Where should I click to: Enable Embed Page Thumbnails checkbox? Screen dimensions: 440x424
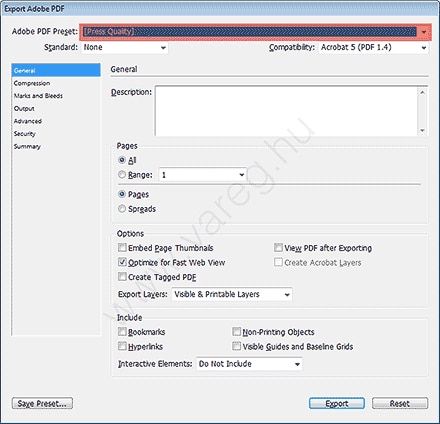(x=122, y=248)
